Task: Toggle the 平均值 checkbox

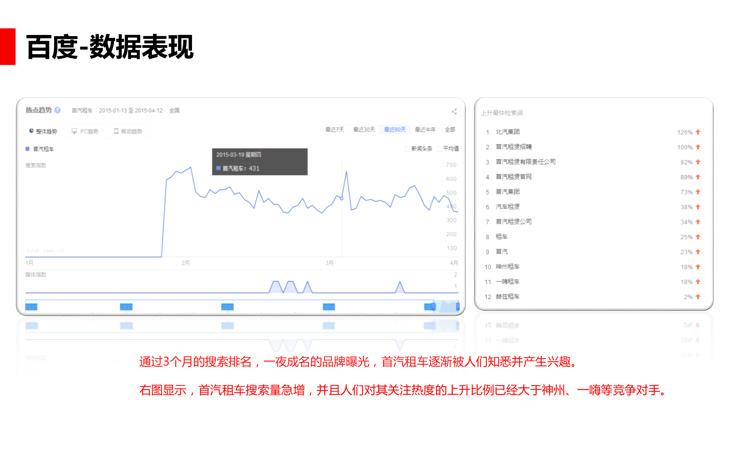Action: [x=439, y=149]
